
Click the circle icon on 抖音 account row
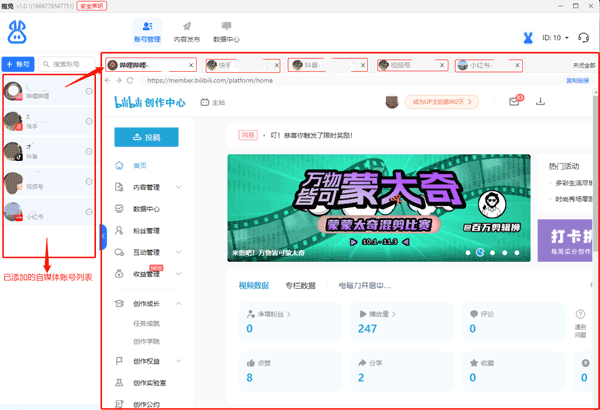(89, 152)
